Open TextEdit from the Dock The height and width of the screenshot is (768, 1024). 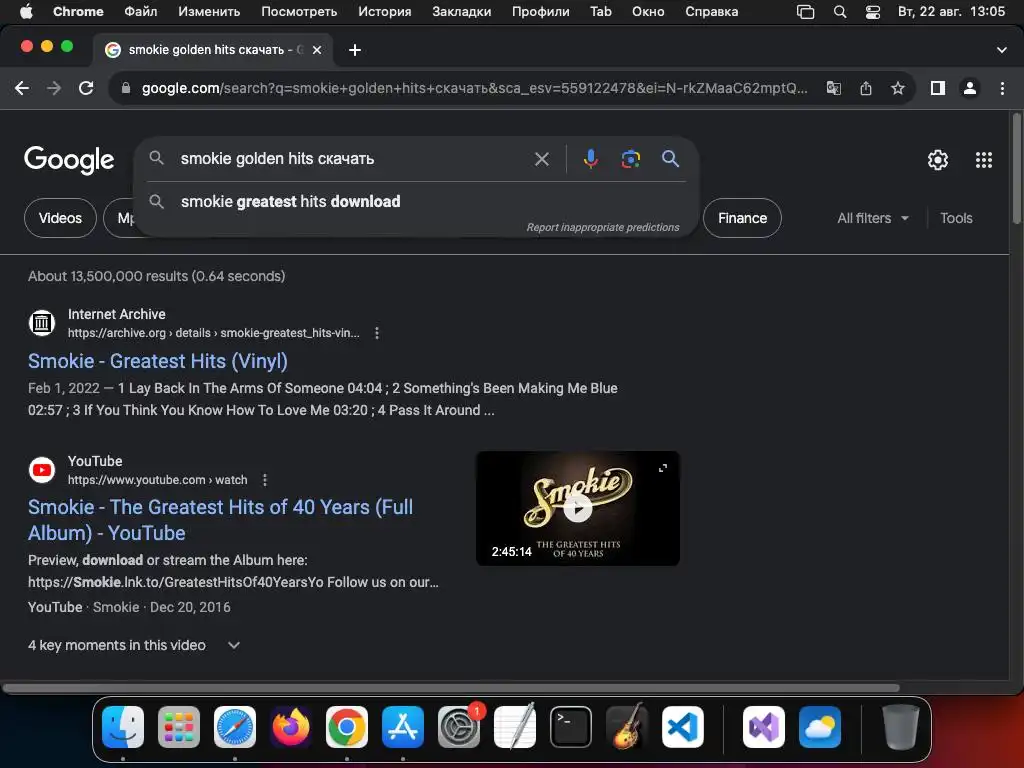515,727
